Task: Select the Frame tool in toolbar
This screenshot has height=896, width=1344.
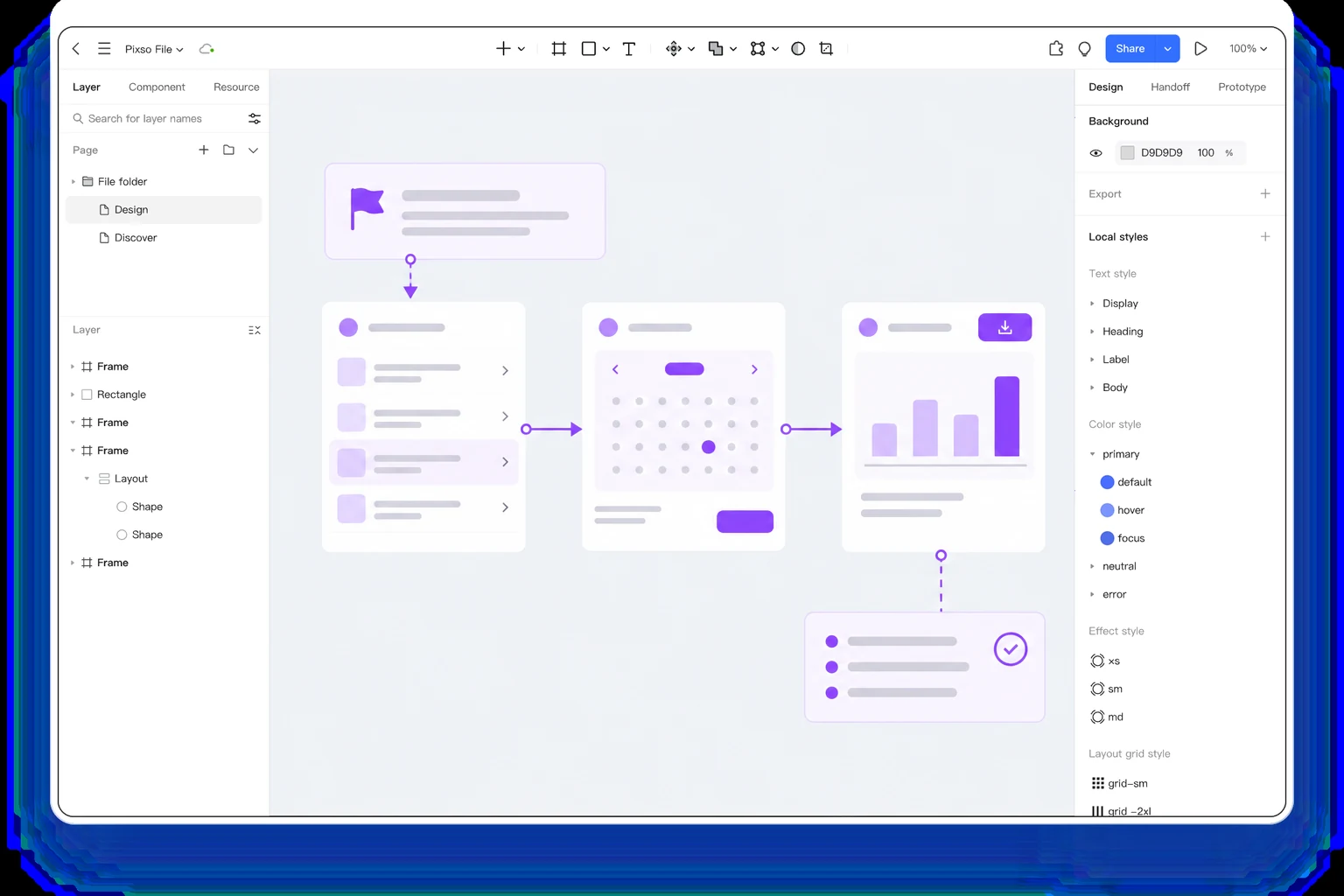Action: point(559,49)
